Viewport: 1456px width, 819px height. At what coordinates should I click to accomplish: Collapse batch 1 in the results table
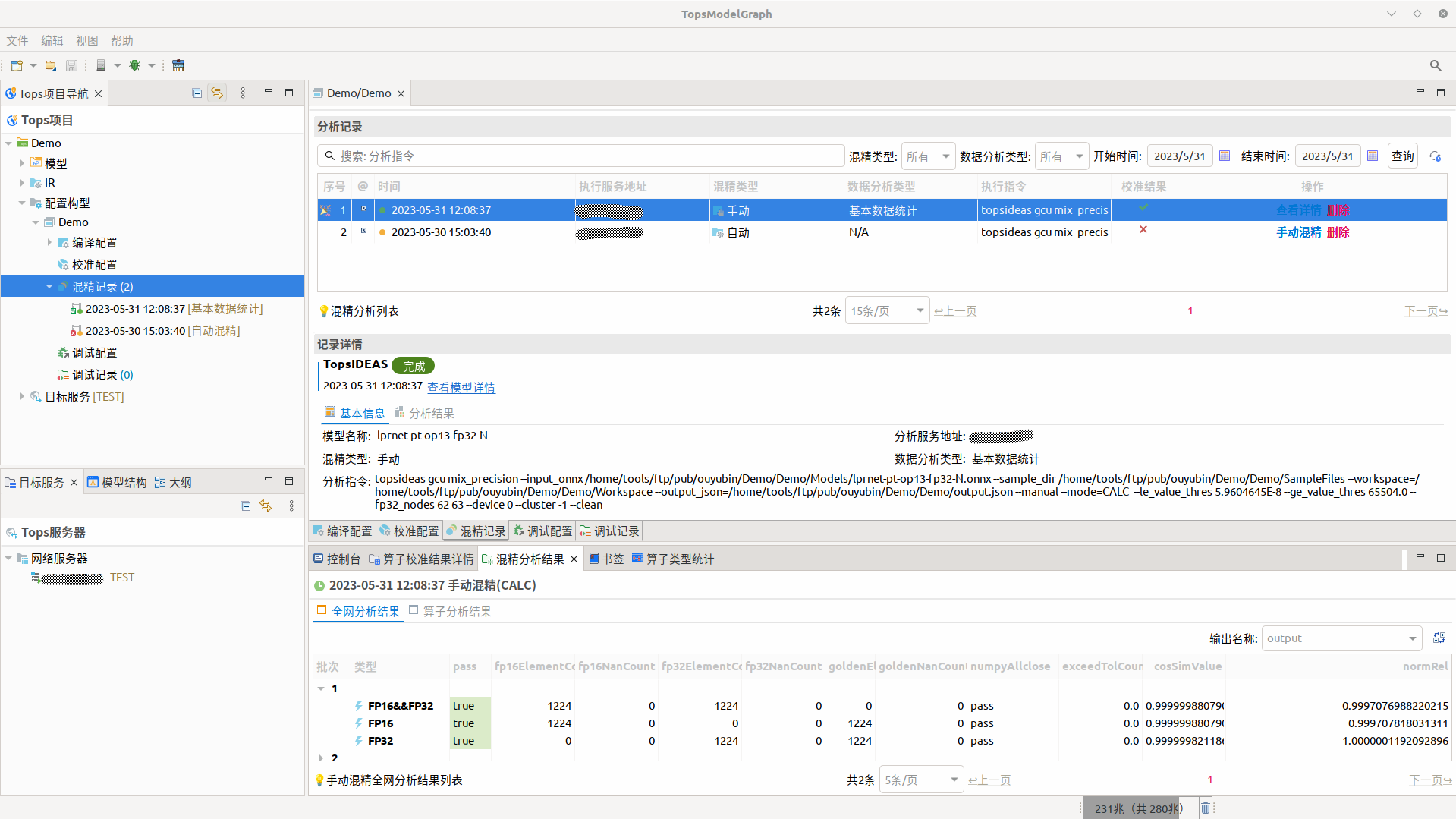point(321,689)
